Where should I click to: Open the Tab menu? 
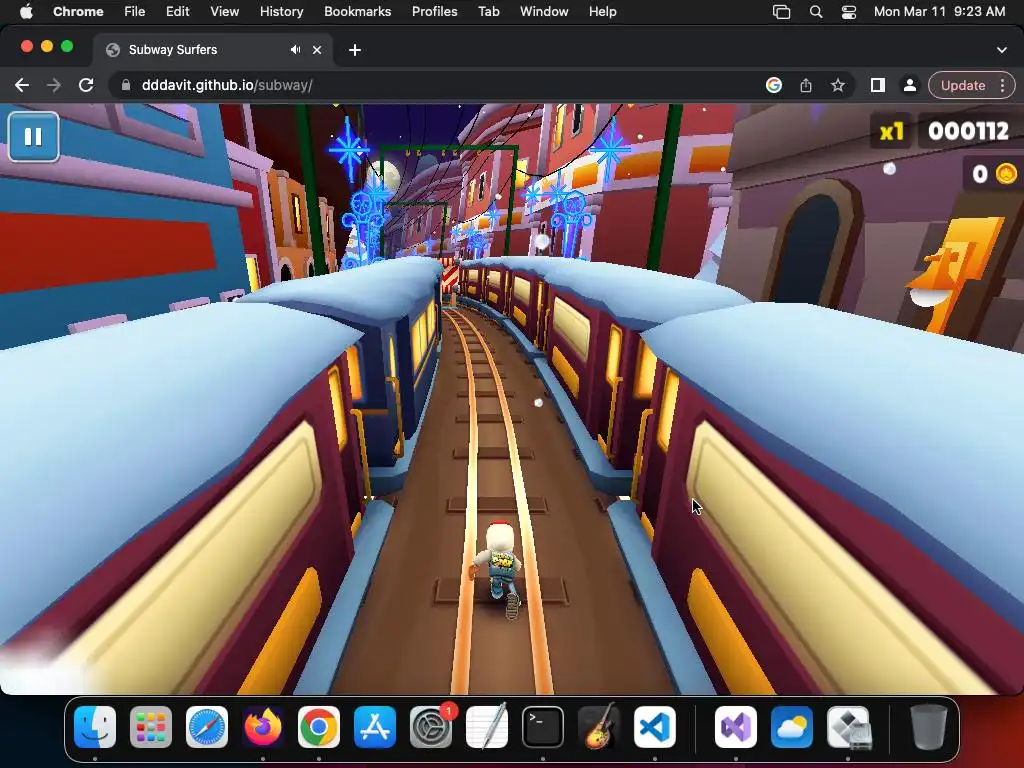[x=488, y=11]
